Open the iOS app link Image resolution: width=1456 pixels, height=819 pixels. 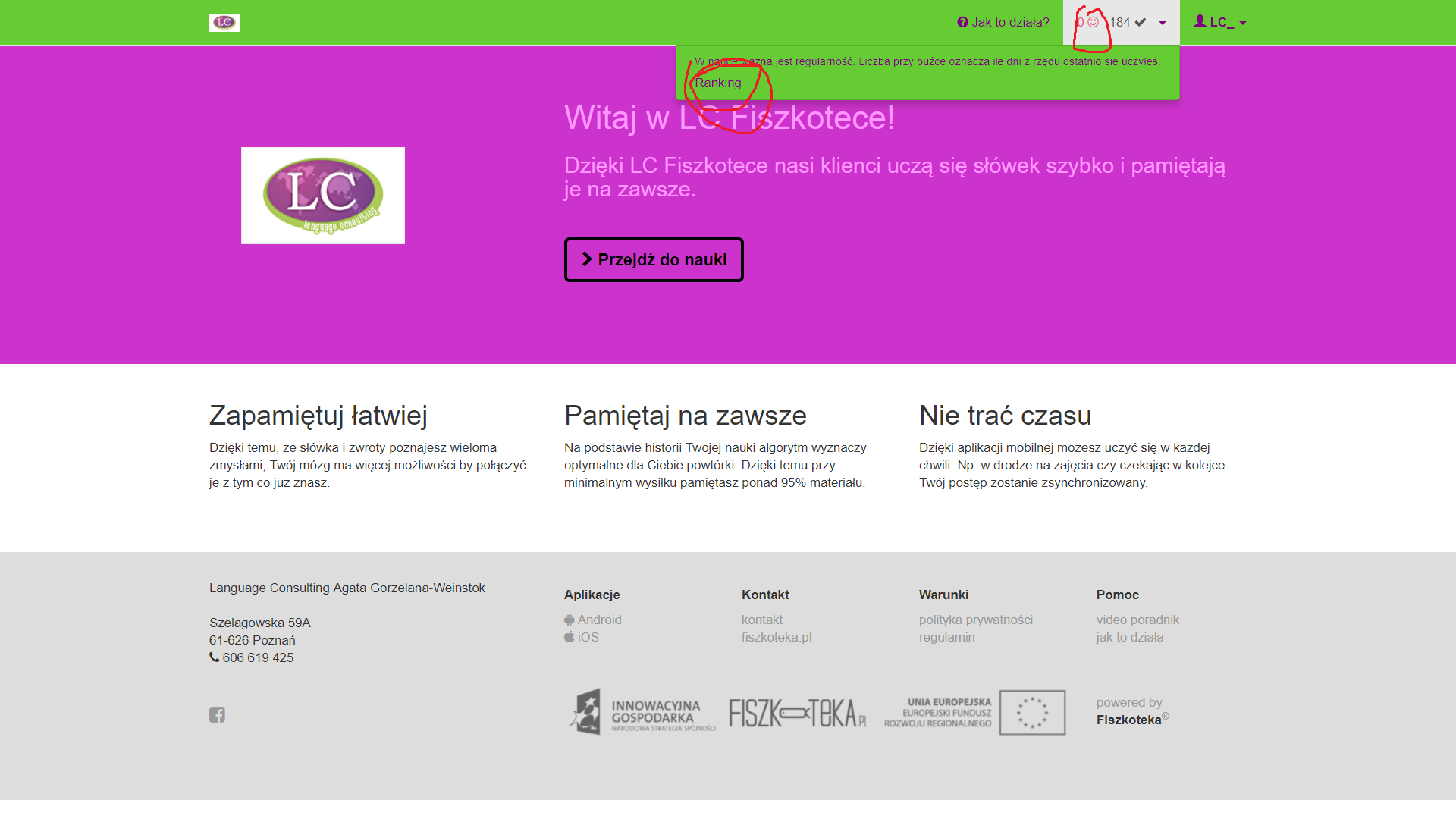point(582,638)
